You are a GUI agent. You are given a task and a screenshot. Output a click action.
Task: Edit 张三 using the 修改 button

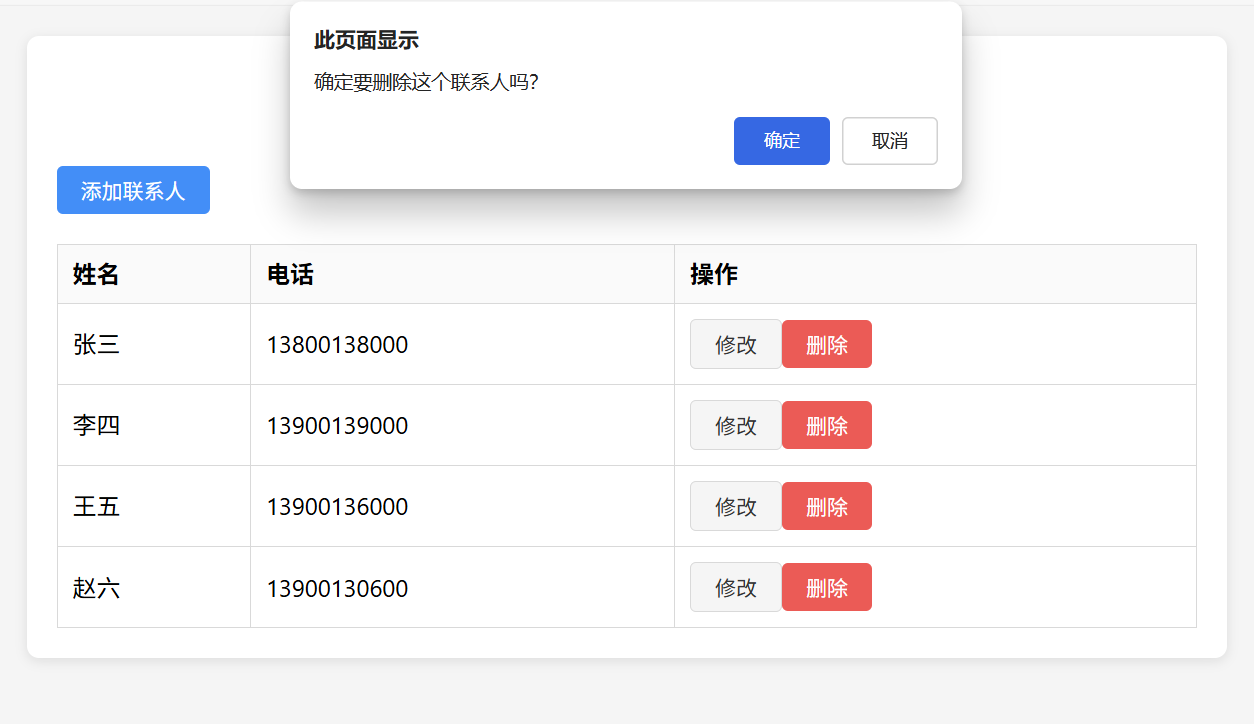[x=736, y=344]
